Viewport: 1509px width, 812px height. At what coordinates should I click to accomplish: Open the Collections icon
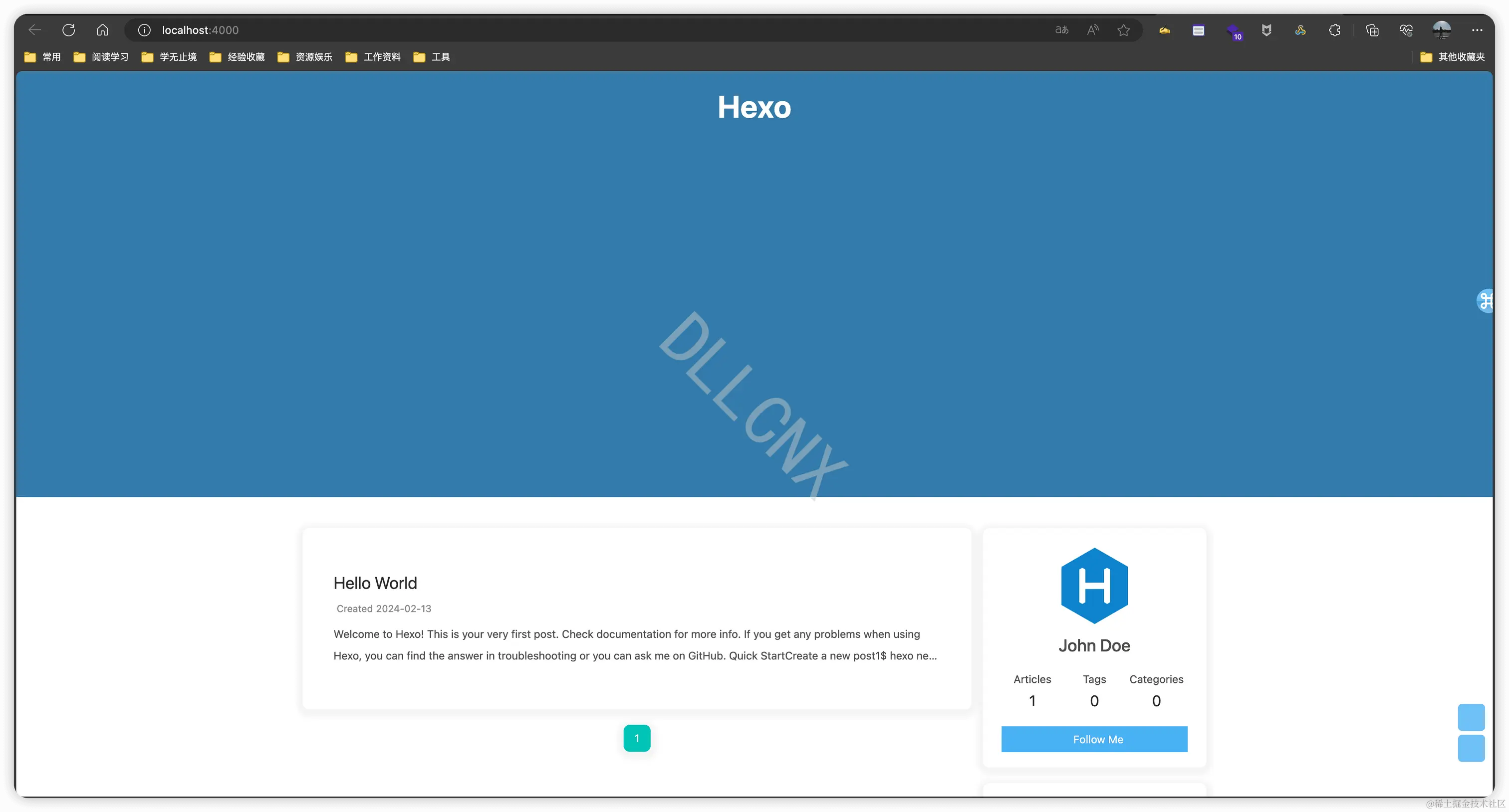pos(1372,30)
